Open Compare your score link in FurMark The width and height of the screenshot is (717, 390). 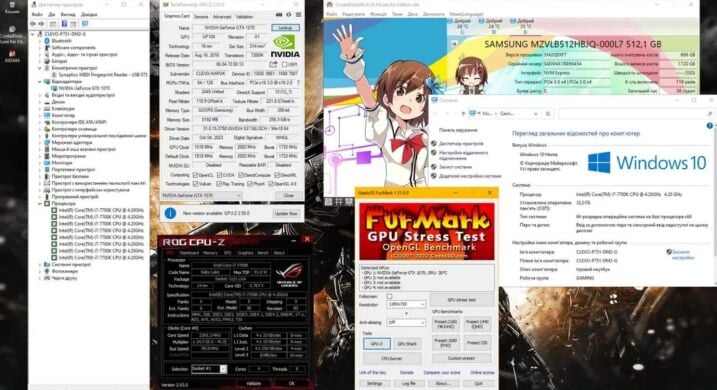pos(442,373)
